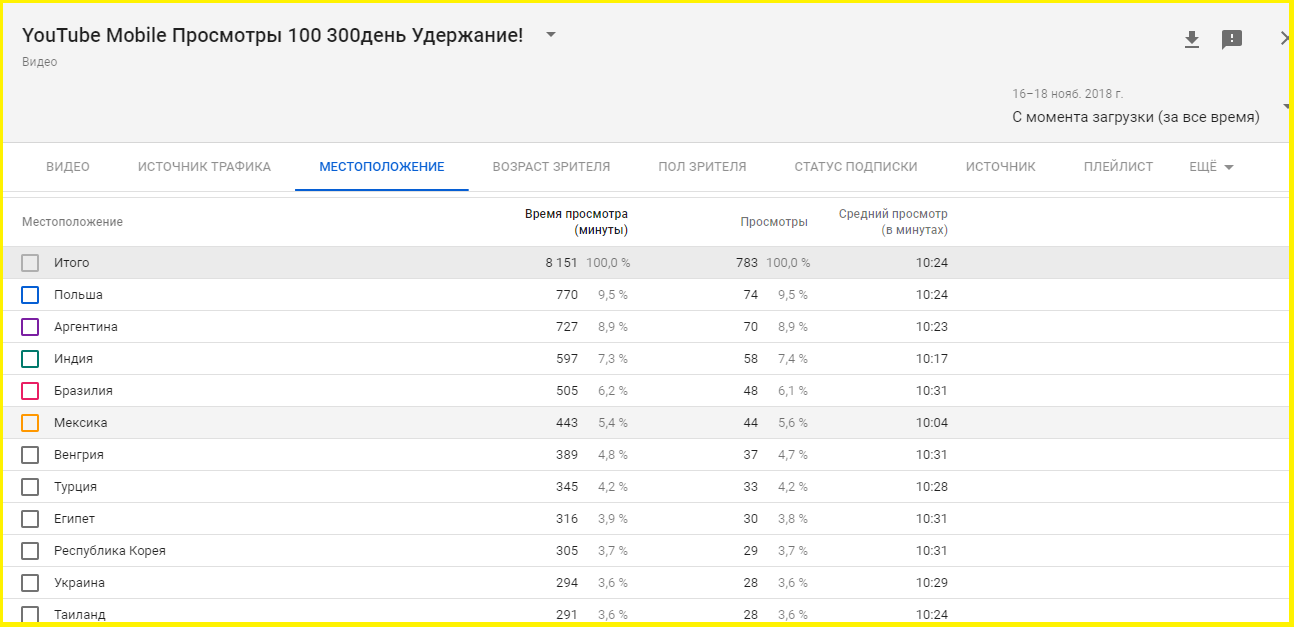Open the Бразилия location link
Viewport: 1294px width, 627px height.
point(83,391)
